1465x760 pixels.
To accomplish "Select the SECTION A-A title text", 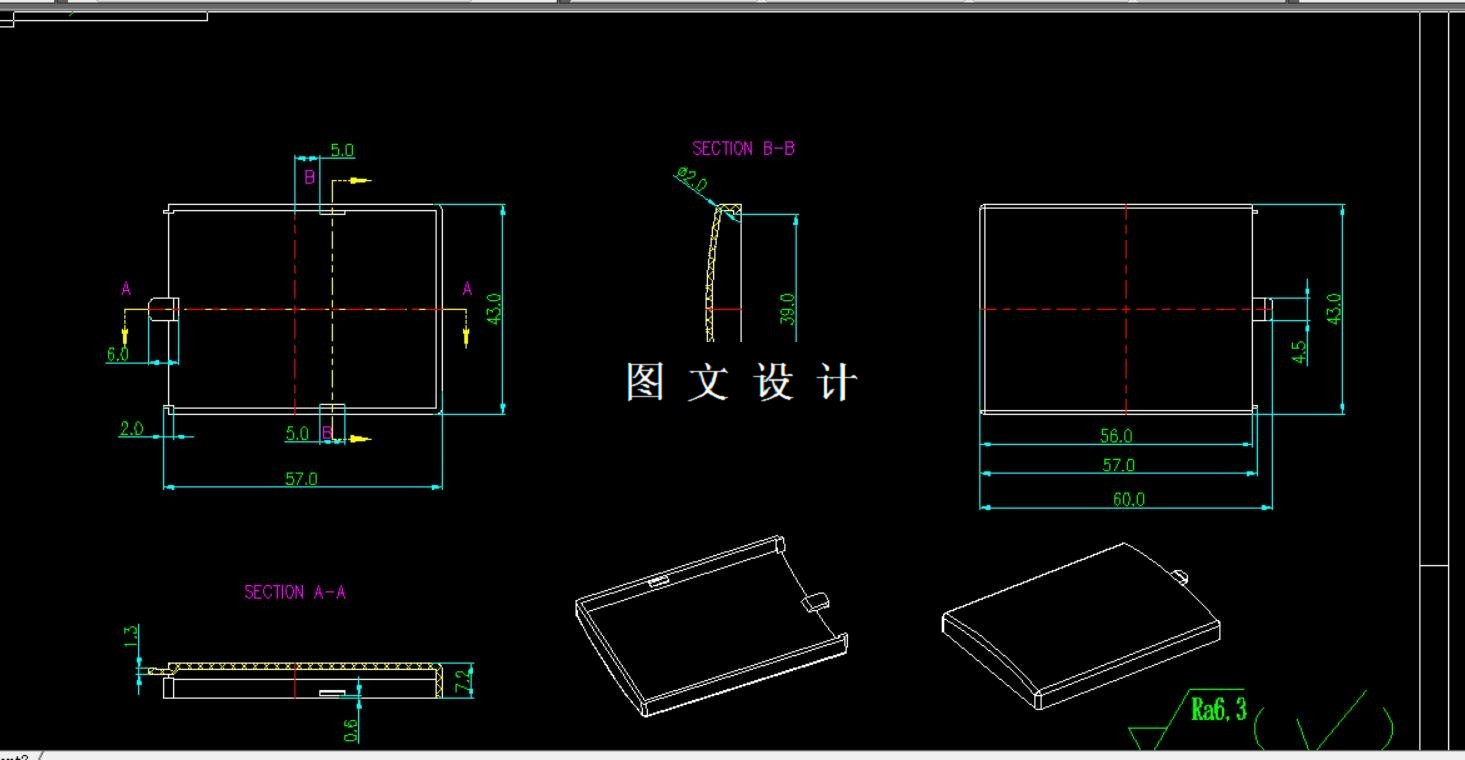I will point(295,592).
